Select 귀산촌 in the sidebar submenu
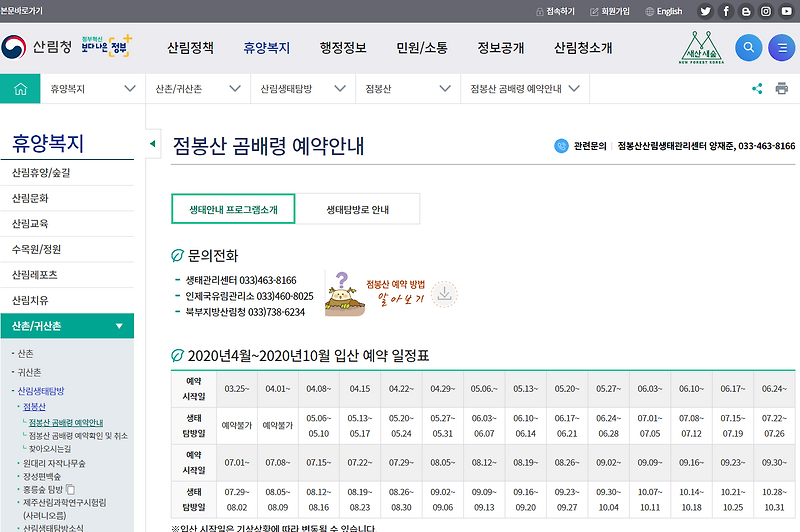Screen dimensions: 800x532 (29, 372)
